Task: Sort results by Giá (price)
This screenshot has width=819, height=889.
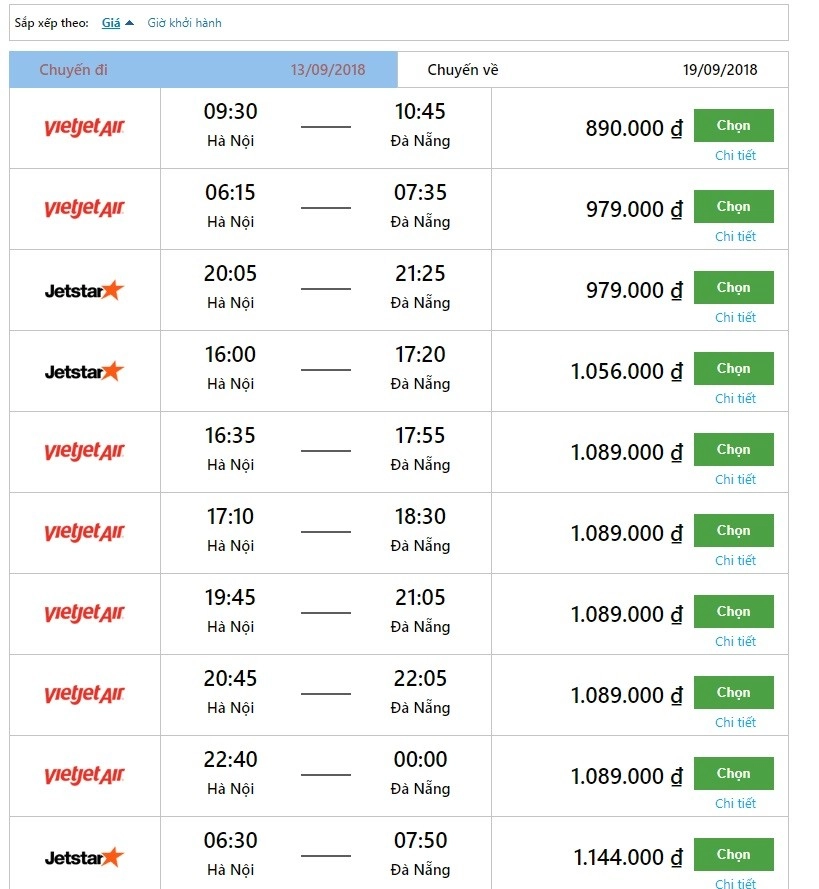Action: pyautogui.click(x=111, y=22)
